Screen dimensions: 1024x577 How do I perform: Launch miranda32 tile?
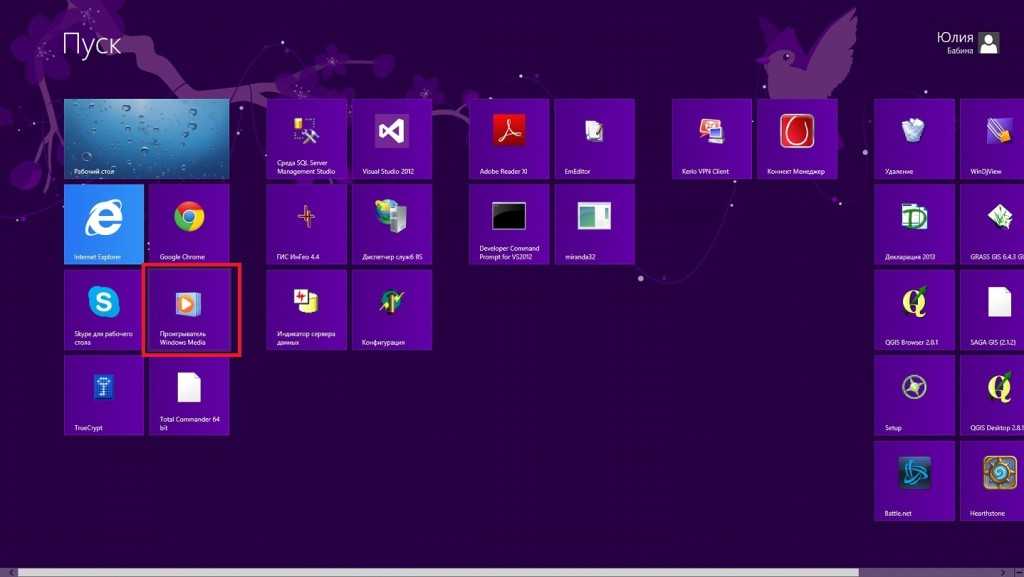[594, 225]
